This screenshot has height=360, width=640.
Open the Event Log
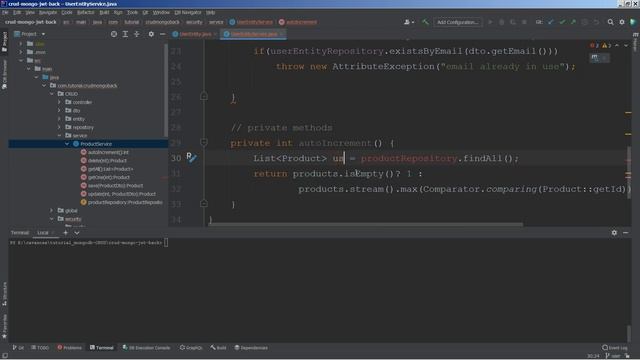(x=615, y=348)
